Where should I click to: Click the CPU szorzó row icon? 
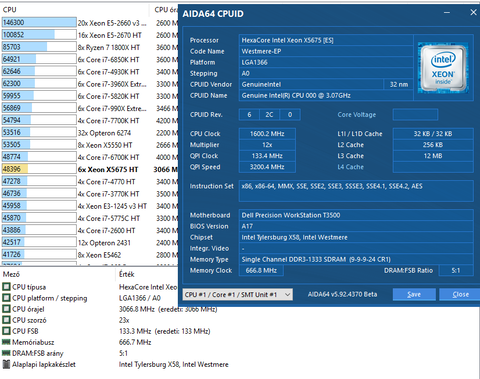6,320
